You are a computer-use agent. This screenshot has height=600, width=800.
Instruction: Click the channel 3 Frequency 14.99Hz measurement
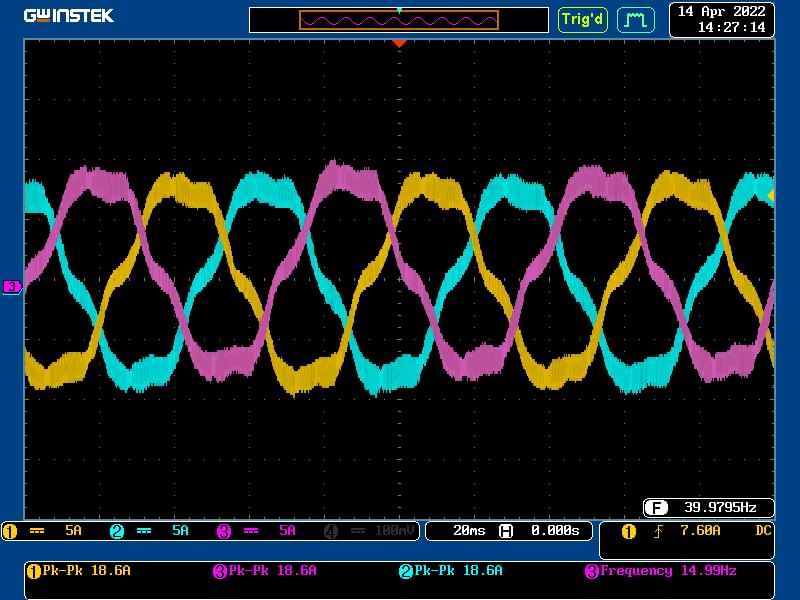[661, 571]
